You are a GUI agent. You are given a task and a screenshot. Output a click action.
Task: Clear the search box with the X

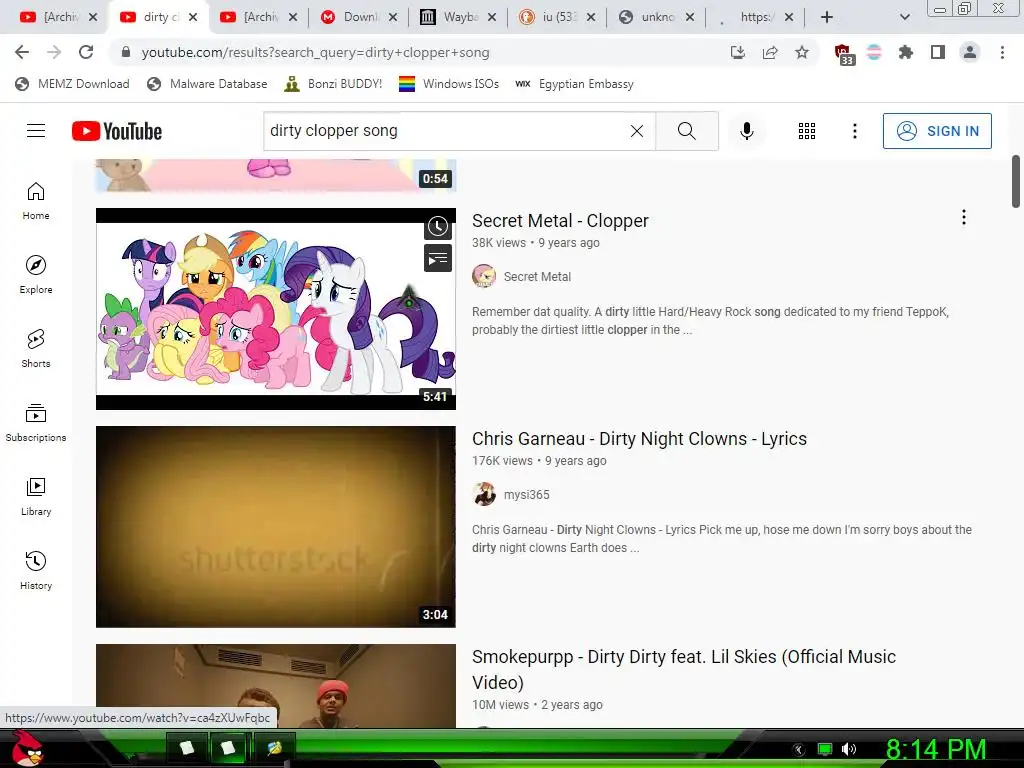pos(637,131)
